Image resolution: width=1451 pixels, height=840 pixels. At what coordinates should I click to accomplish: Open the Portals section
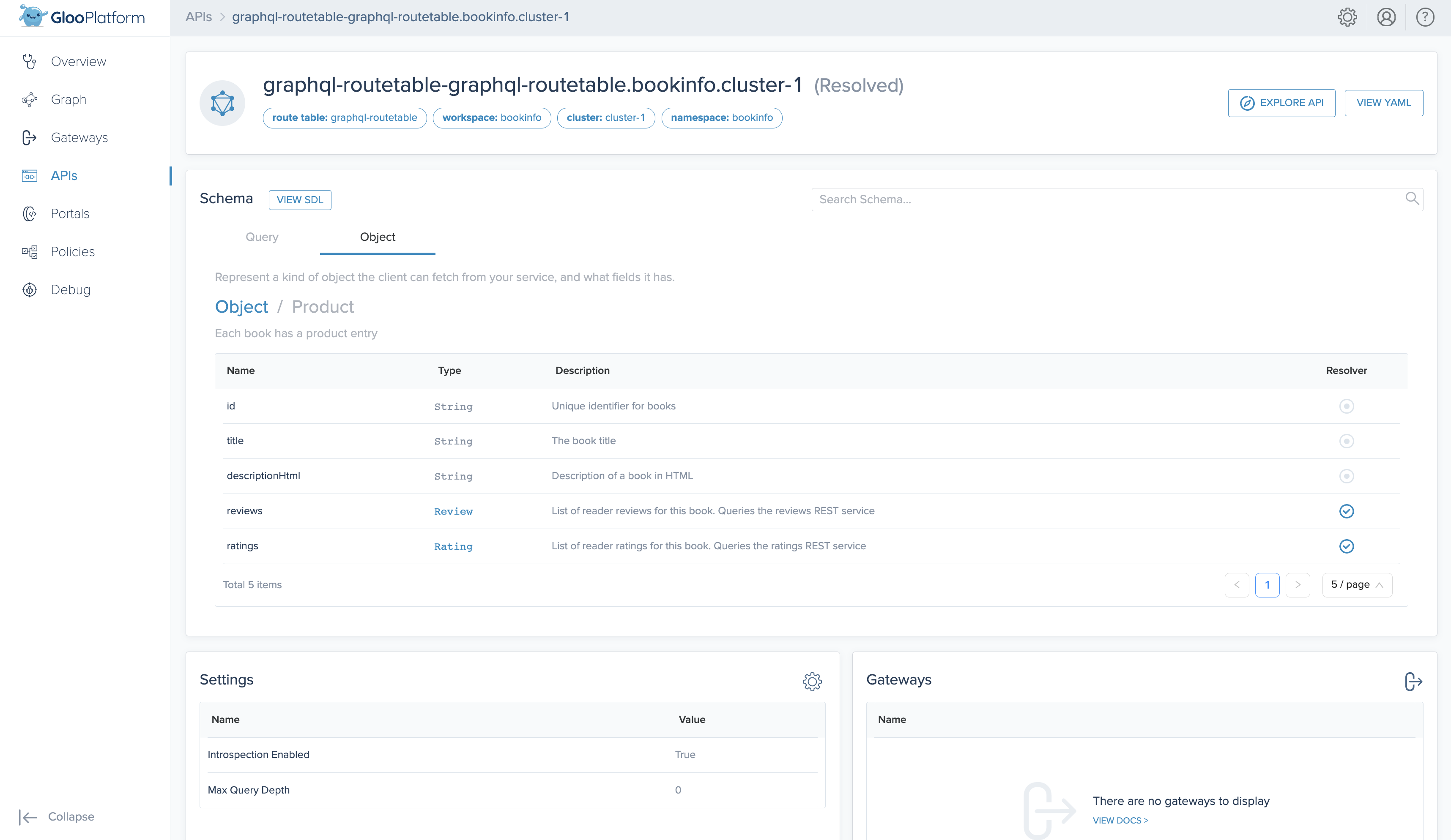pos(70,213)
